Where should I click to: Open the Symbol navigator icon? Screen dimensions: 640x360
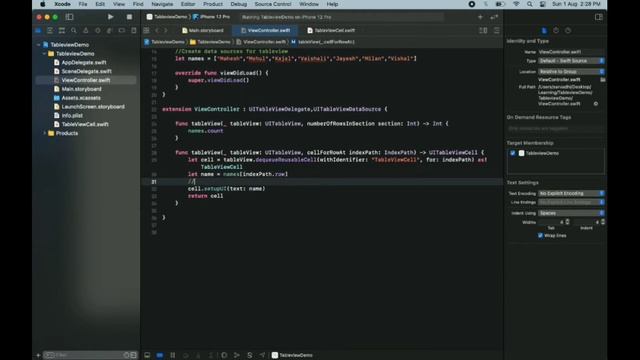tap(62, 31)
